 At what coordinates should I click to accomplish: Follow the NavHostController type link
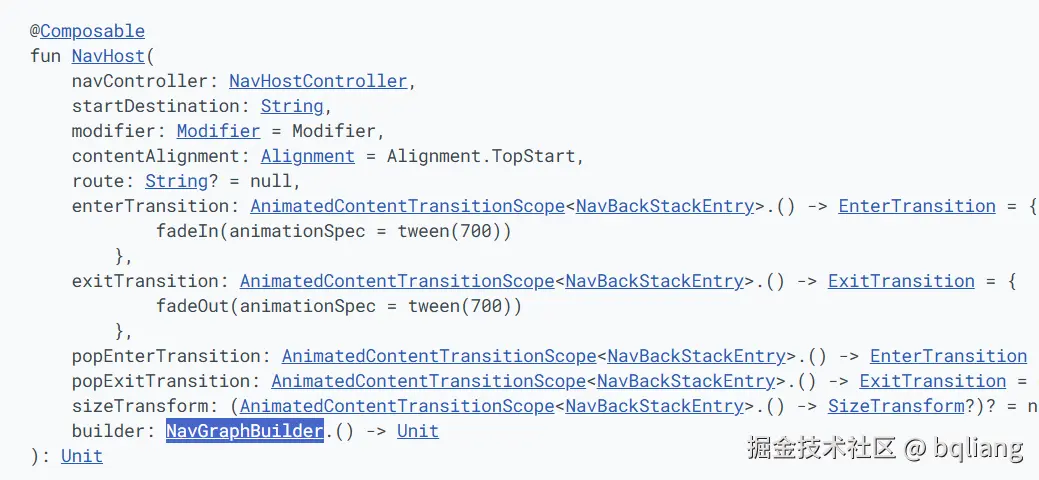tap(318, 81)
